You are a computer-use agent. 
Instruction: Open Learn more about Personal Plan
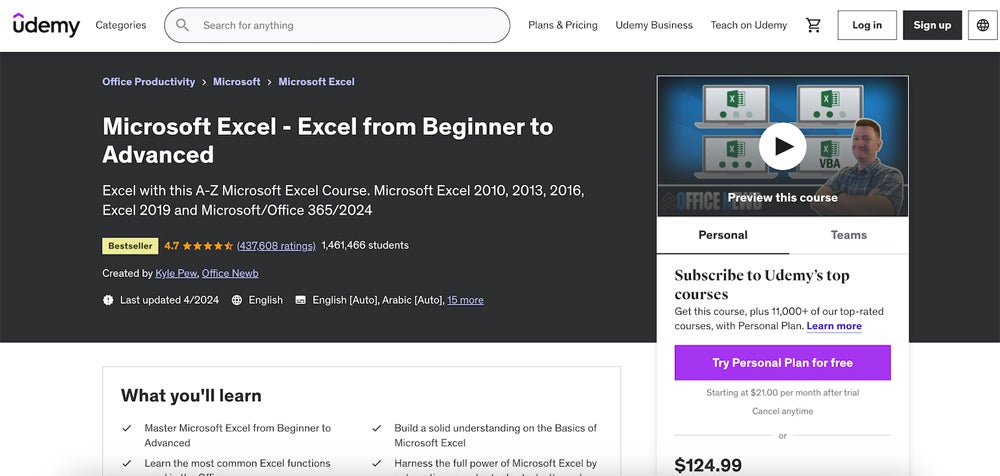click(x=834, y=326)
